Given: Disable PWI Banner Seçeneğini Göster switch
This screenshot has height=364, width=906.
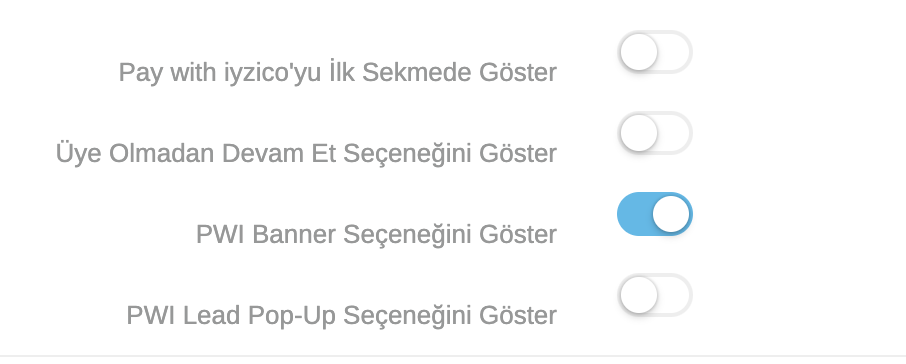Looking at the screenshot, I should pyautogui.click(x=655, y=214).
